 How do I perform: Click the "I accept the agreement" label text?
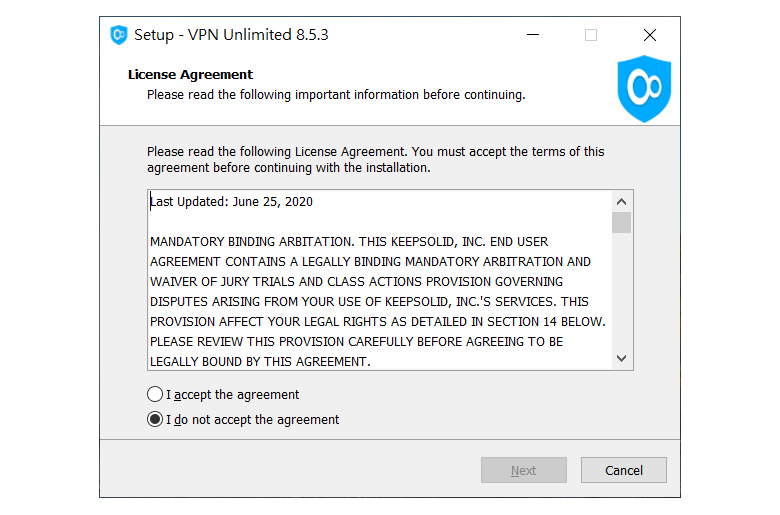tap(232, 395)
